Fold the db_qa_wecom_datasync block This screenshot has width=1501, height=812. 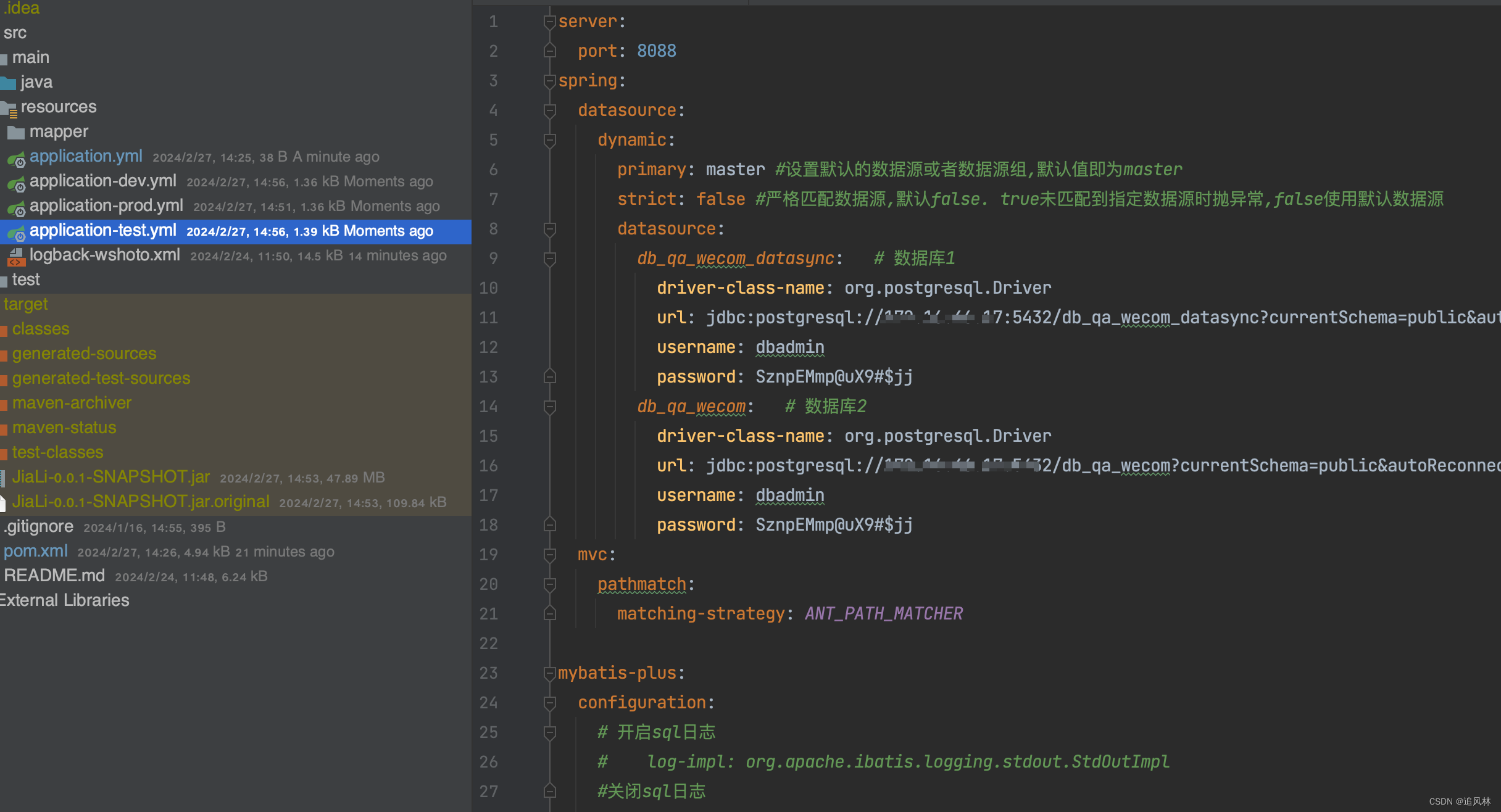[549, 259]
